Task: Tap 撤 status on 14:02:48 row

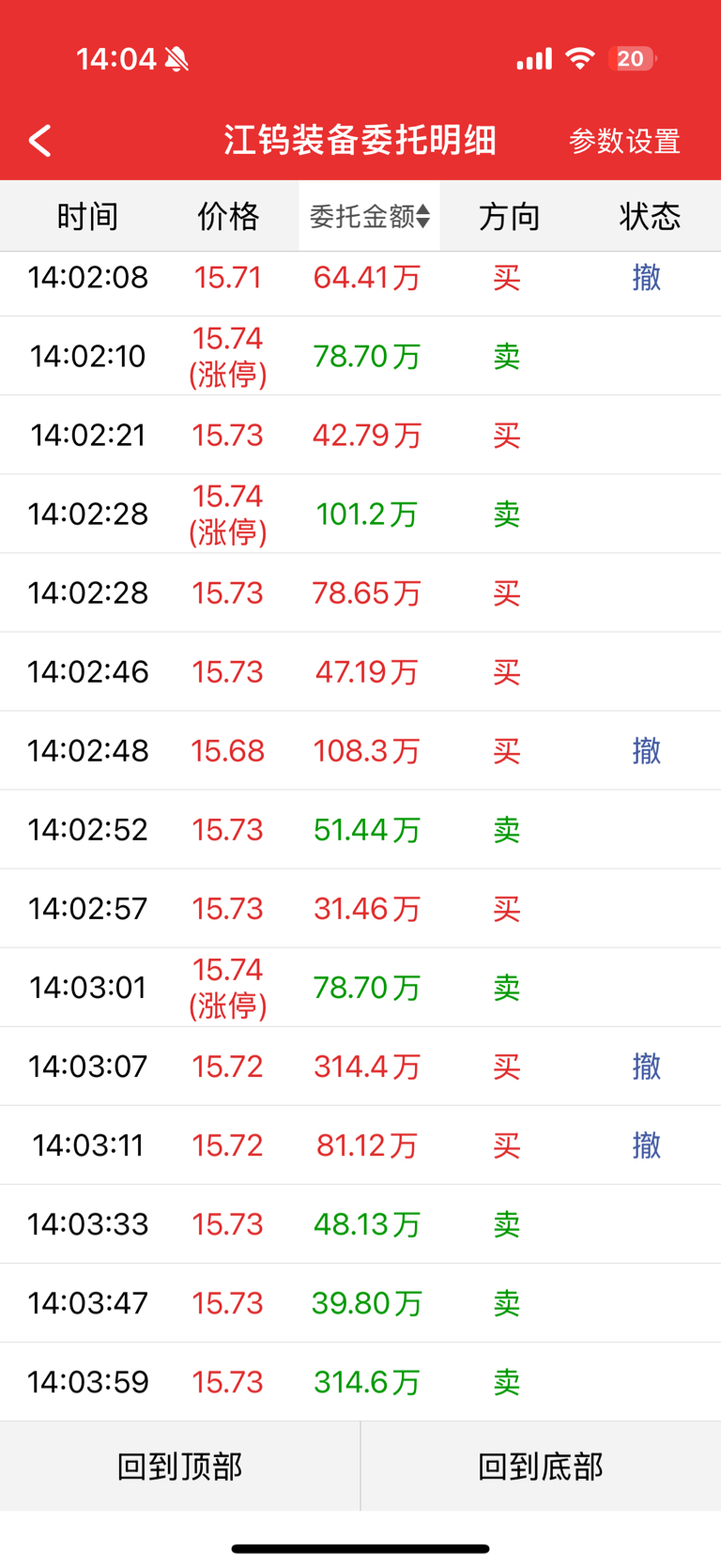Action: tap(646, 751)
